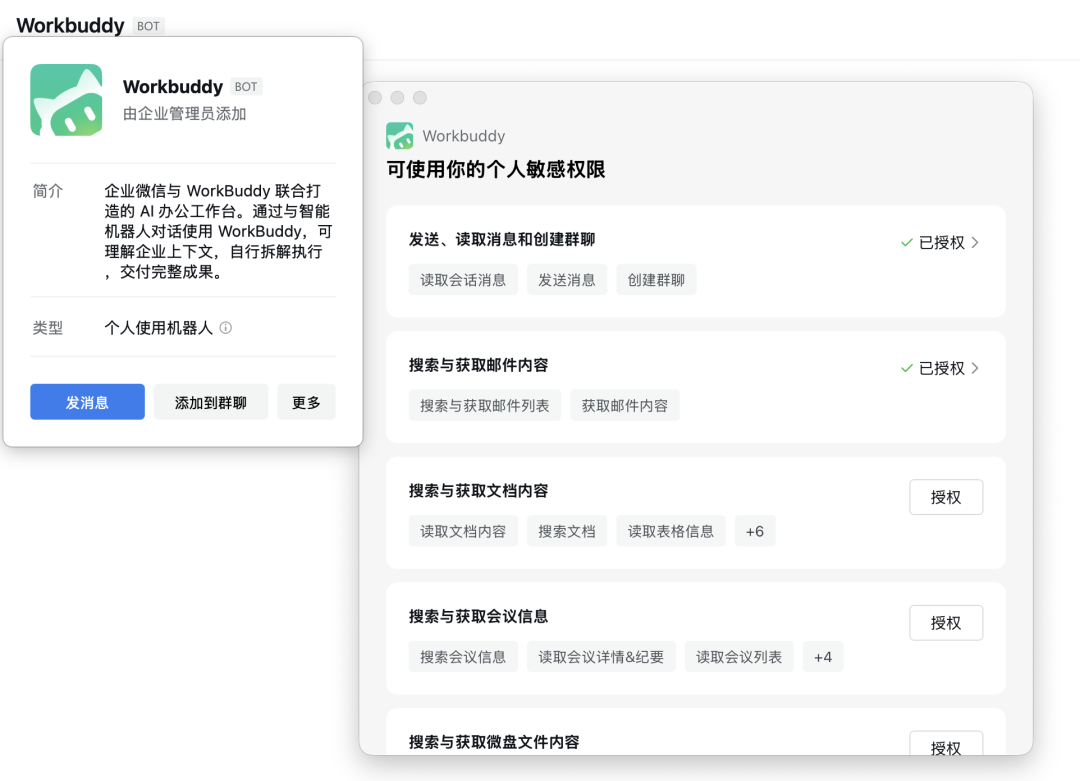Screen dimensions: 1080x781
Task: Click the 发送消息 tag
Action: [x=567, y=280]
